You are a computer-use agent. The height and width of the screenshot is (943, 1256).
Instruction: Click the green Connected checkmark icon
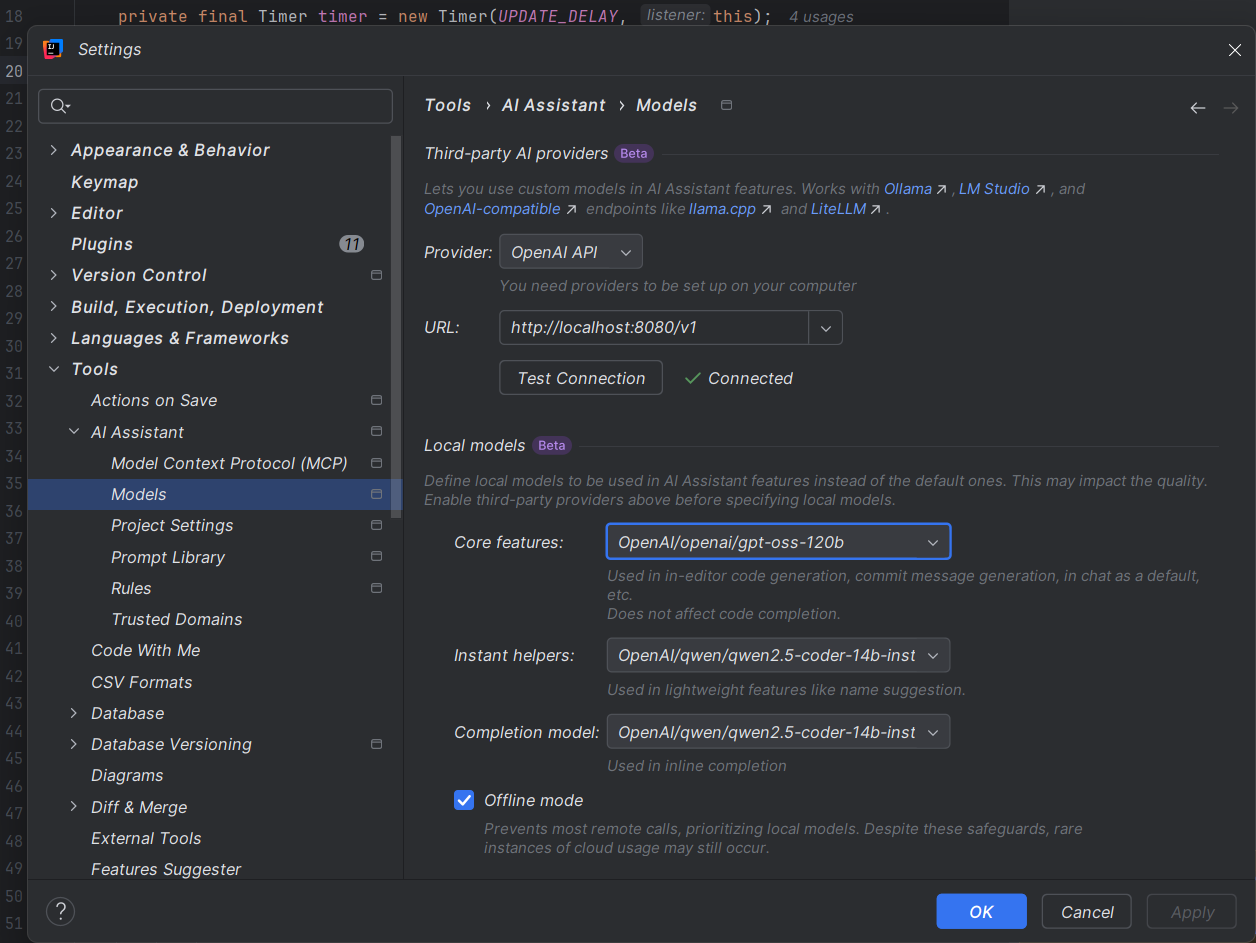(x=692, y=378)
